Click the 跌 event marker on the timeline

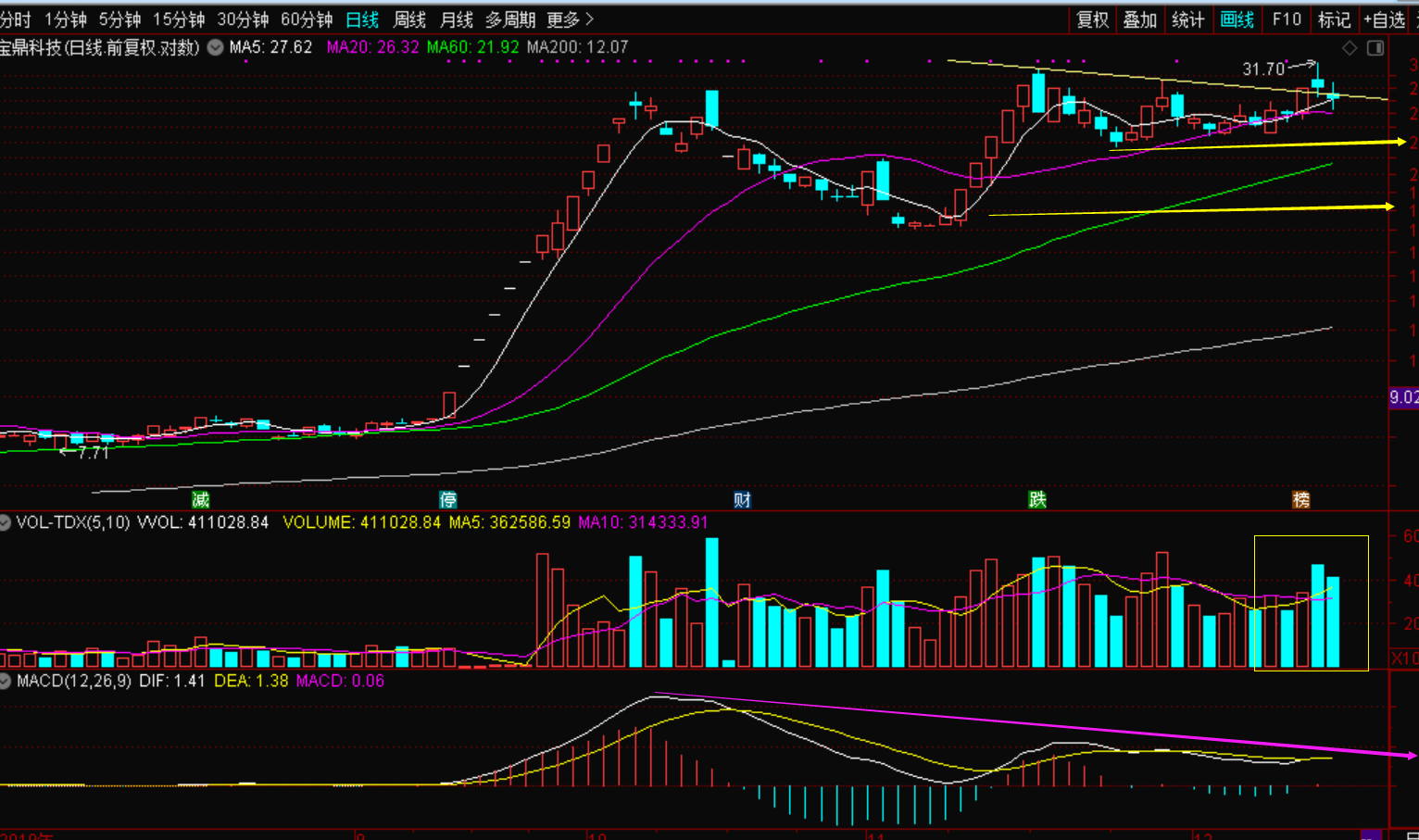(1037, 500)
